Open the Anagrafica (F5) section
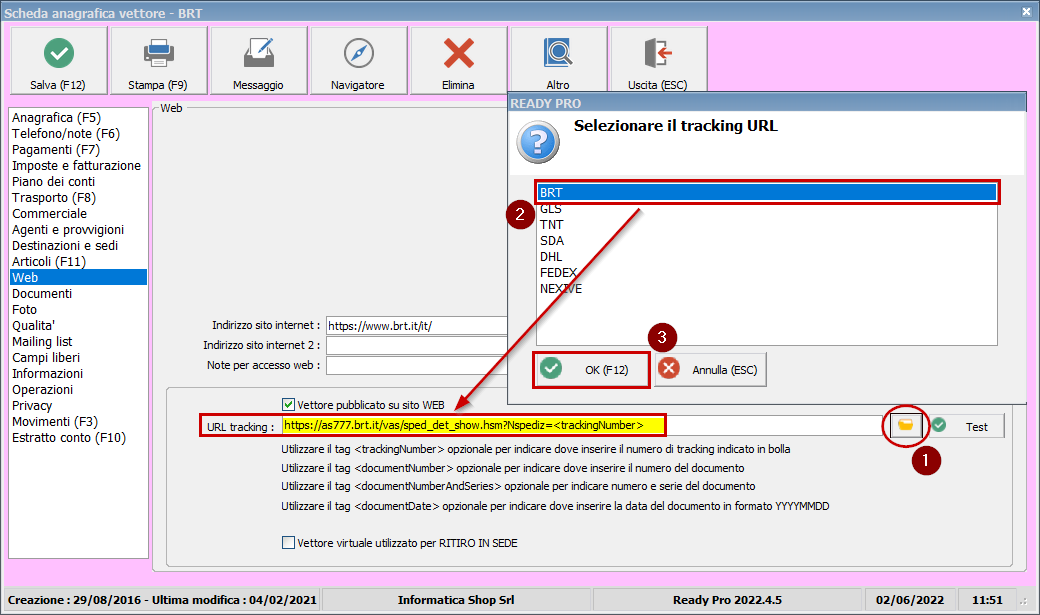Screen dimensions: 1040x615 78,117
